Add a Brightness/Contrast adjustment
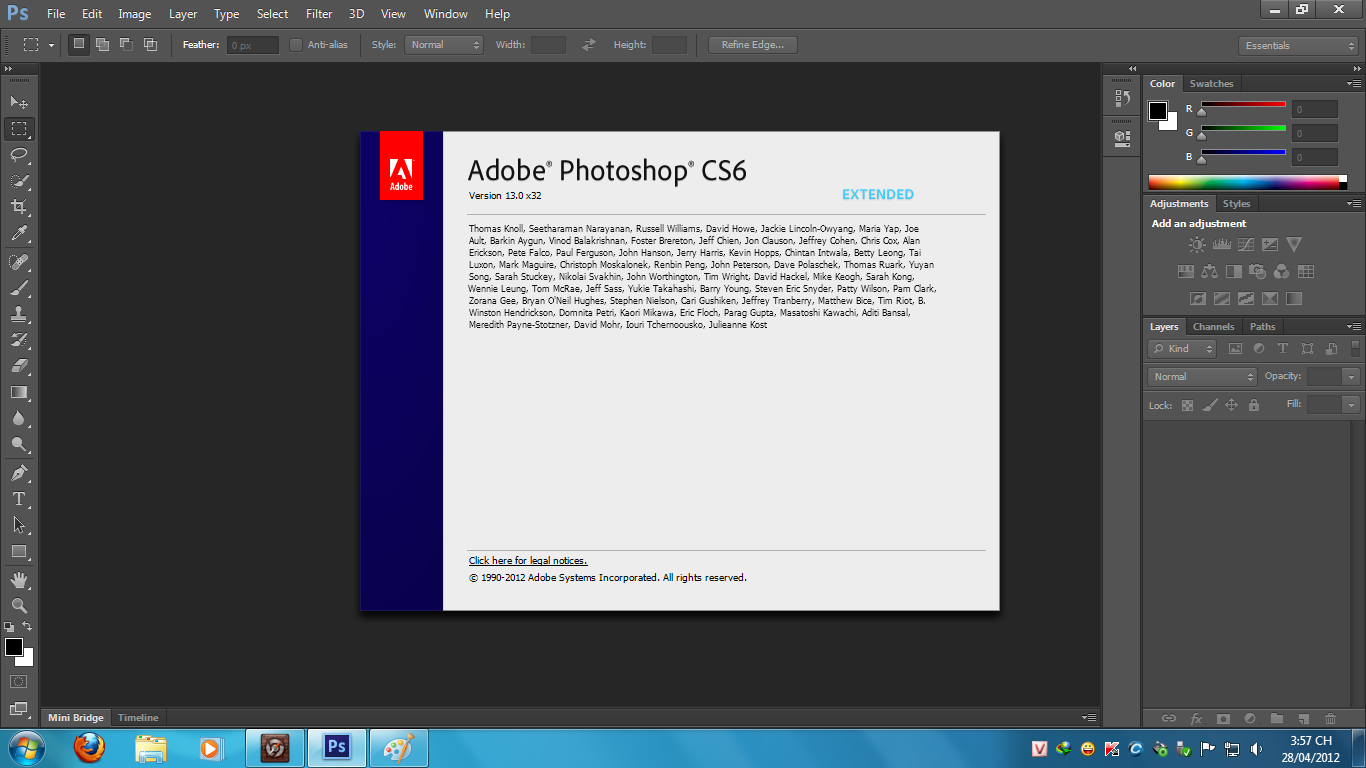 point(1197,244)
